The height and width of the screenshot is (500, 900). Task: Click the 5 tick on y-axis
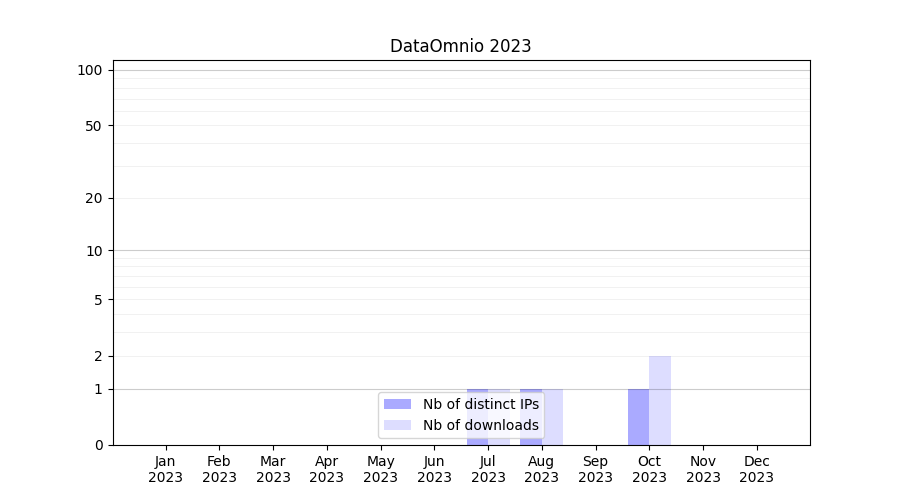point(98,300)
